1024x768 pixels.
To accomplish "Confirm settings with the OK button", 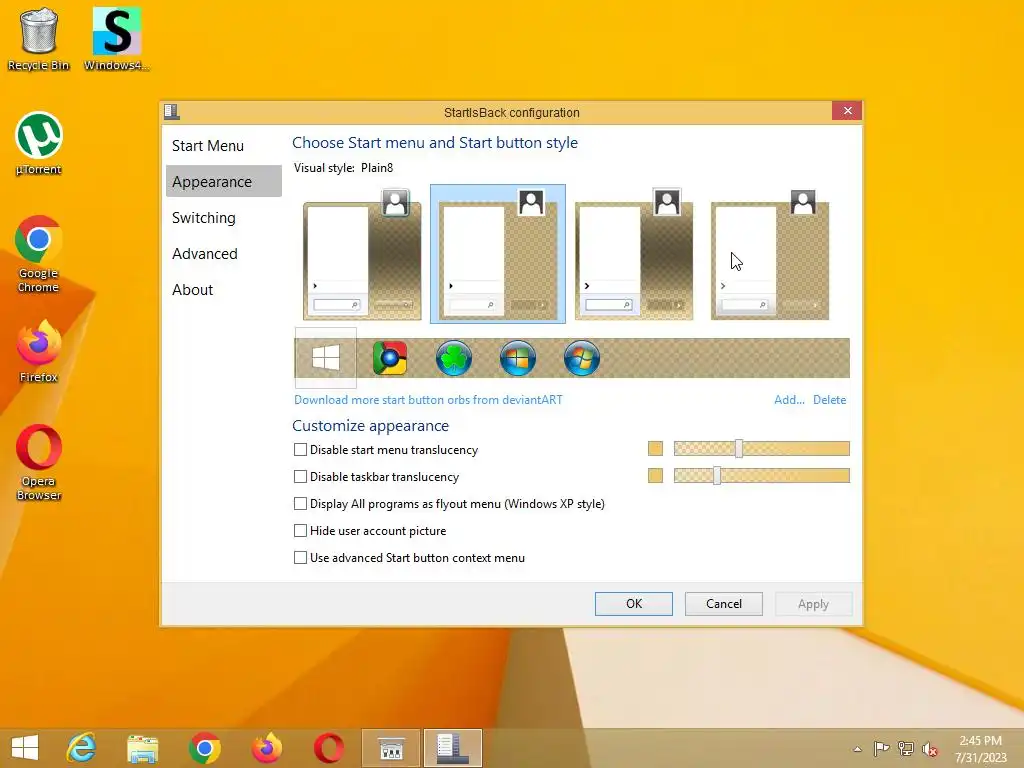I will (x=633, y=603).
